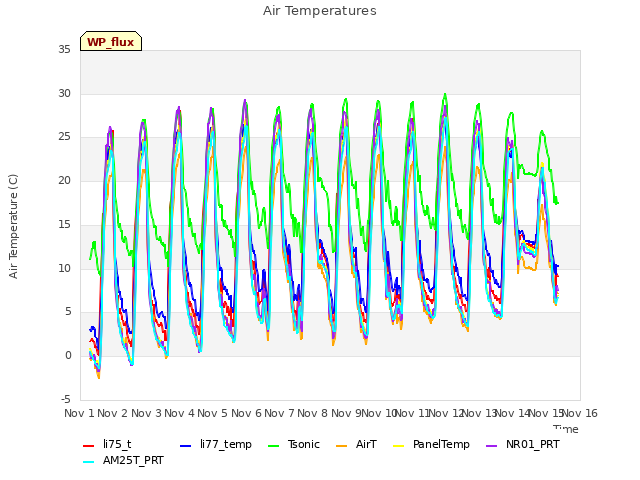The width and height of the screenshot is (640, 480).
Task: Toggle the PanelTemp legend entry
Action: click(431, 444)
